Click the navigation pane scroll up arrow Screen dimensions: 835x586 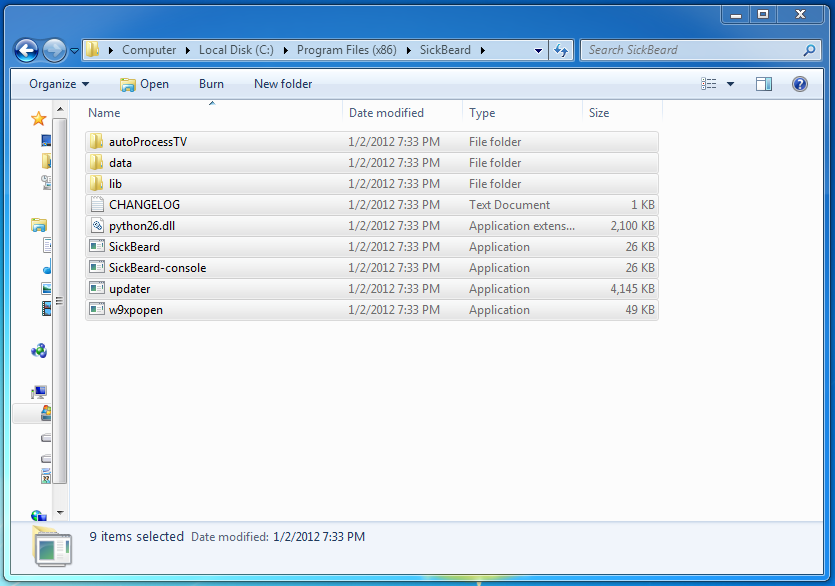[x=60, y=109]
